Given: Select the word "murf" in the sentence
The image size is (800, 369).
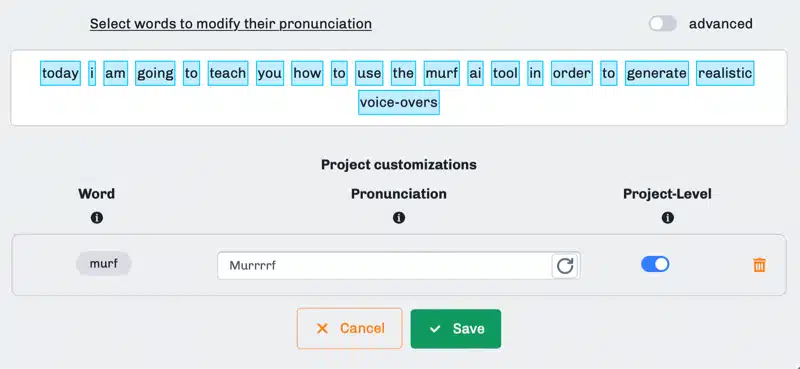Looking at the screenshot, I should click(441, 73).
